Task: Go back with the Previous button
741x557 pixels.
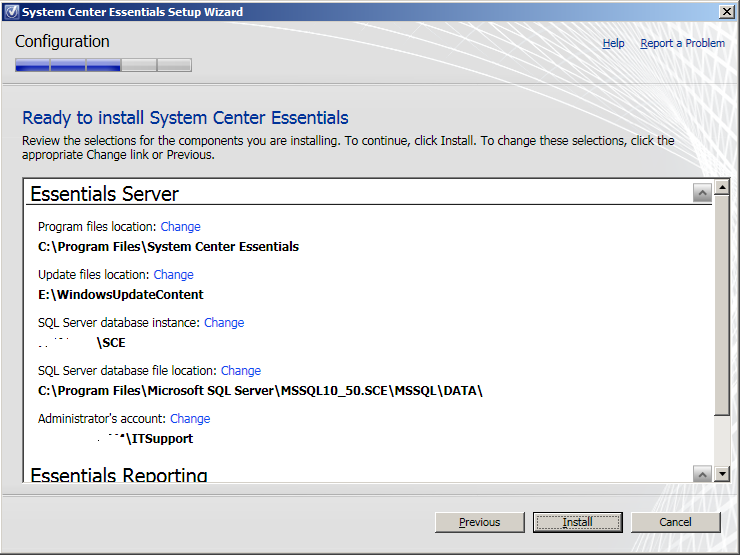Action: click(480, 522)
